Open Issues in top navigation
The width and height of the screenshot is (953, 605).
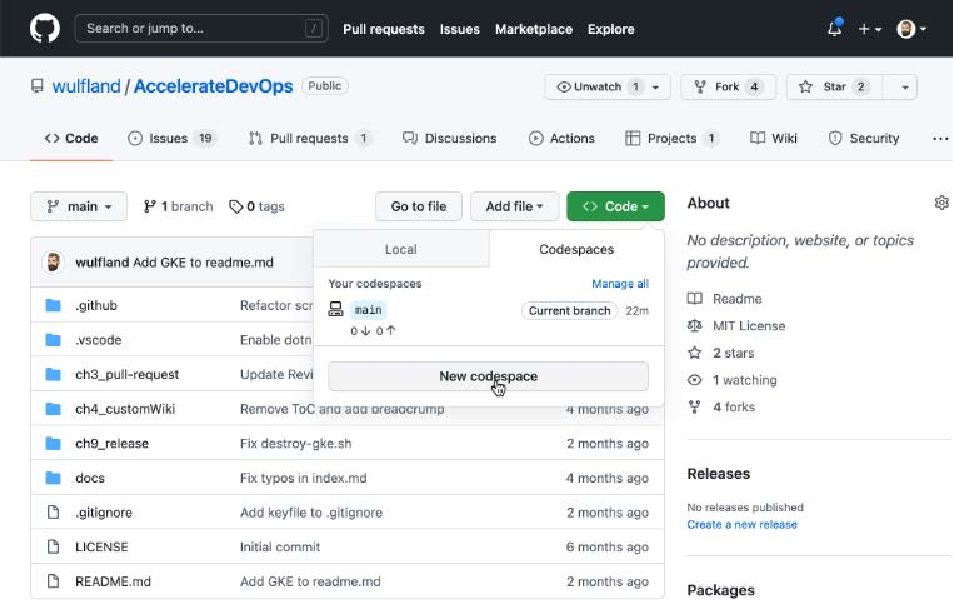pyautogui.click(x=459, y=29)
